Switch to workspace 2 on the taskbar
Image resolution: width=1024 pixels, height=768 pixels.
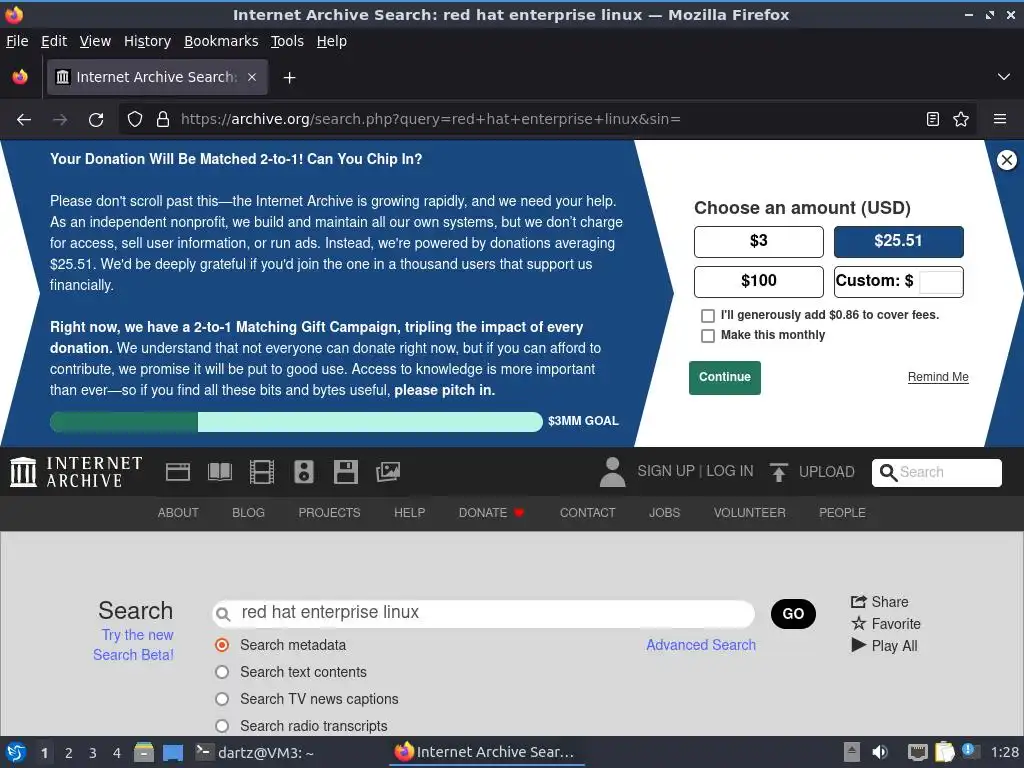point(69,753)
